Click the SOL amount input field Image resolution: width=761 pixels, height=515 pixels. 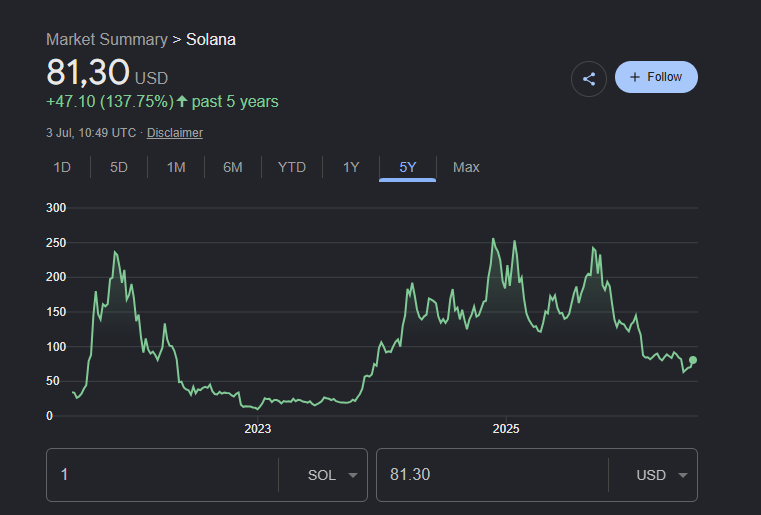[x=163, y=475]
